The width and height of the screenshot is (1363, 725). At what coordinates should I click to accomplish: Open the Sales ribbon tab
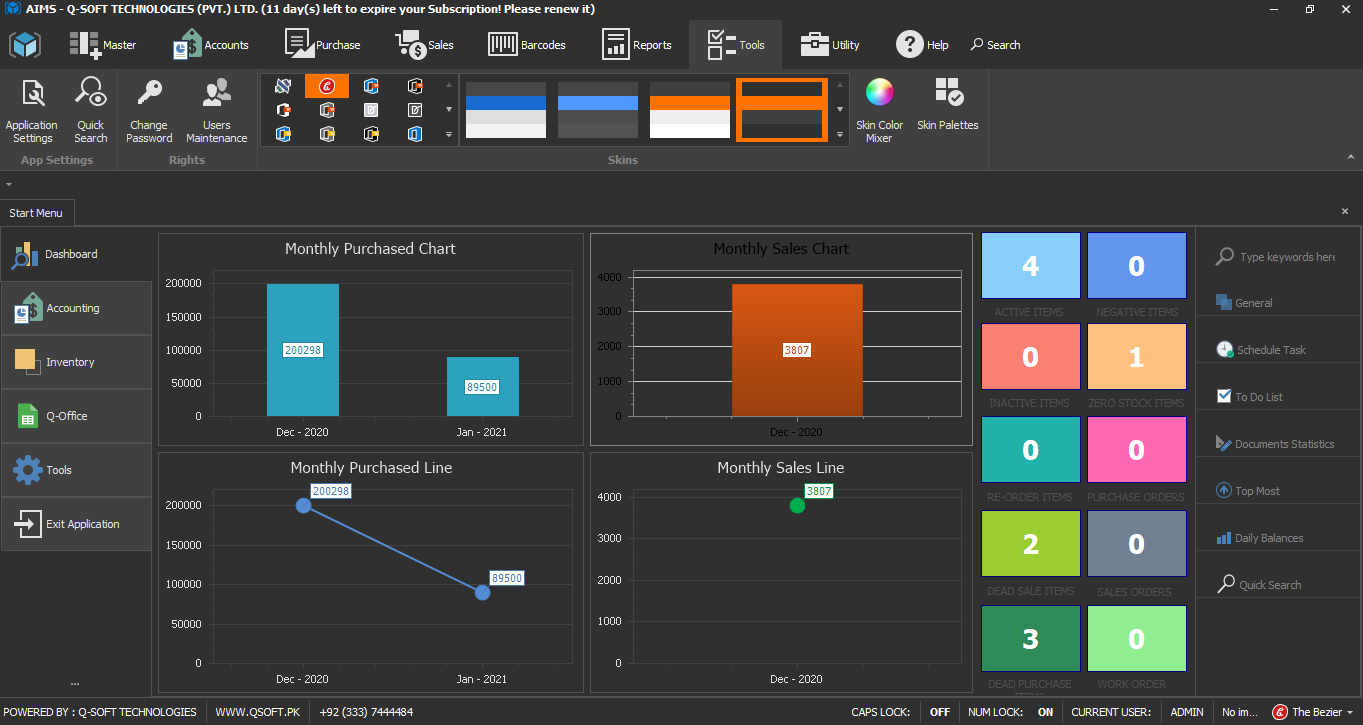(x=425, y=45)
